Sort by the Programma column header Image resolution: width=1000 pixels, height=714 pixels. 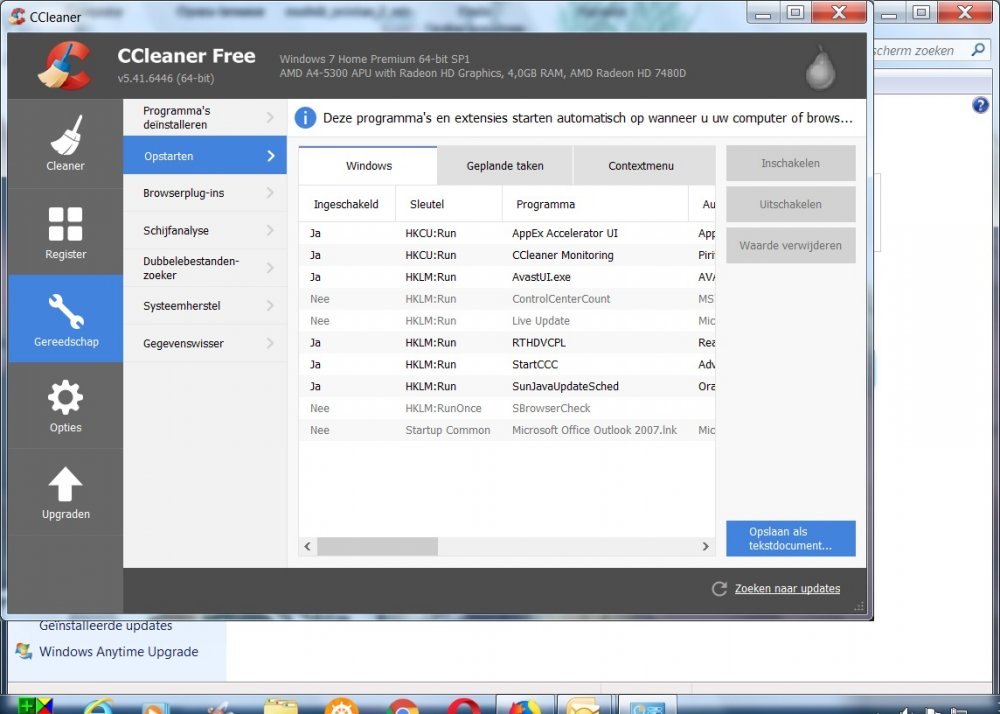545,204
